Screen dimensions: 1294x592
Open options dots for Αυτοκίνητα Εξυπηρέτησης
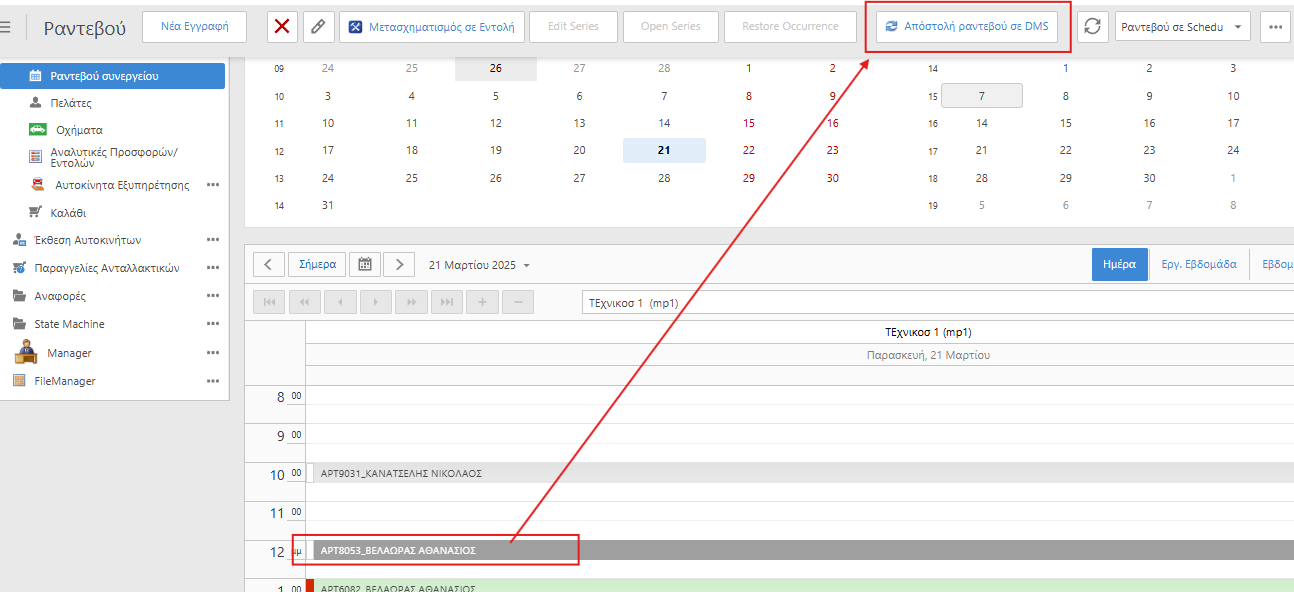pos(212,185)
